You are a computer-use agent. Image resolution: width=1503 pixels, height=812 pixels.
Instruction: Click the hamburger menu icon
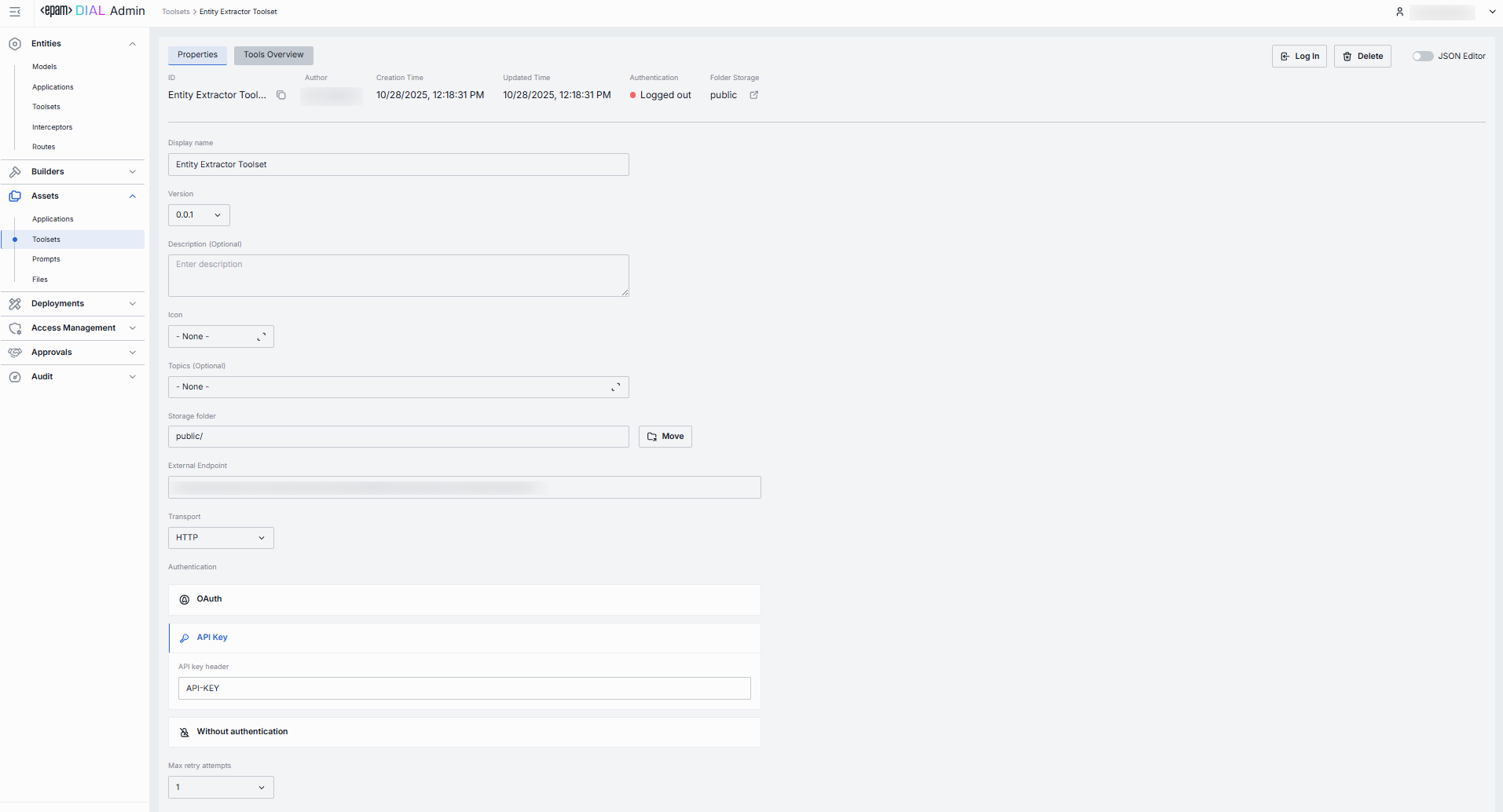coord(15,12)
